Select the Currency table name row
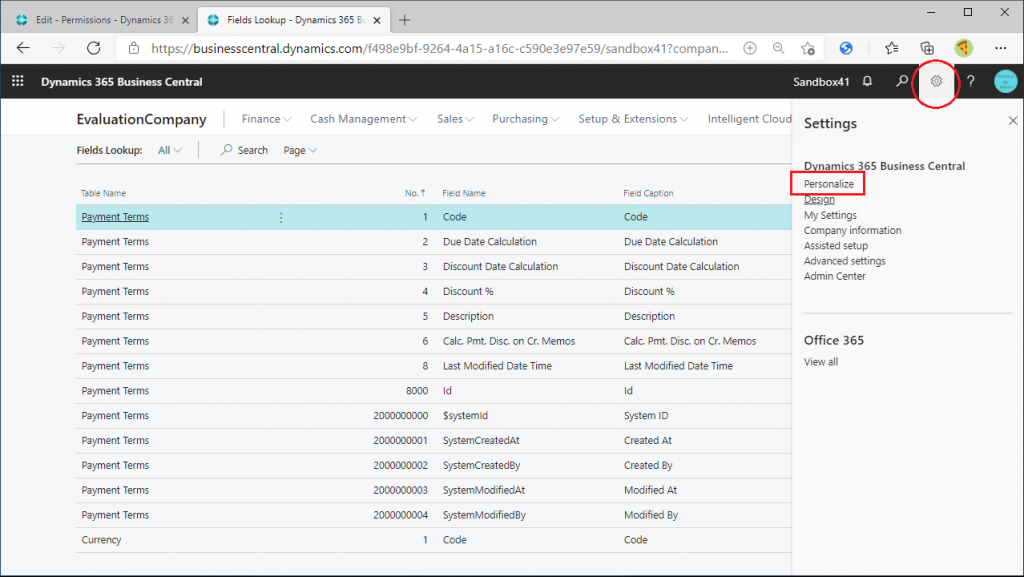1024x577 pixels. coord(101,540)
